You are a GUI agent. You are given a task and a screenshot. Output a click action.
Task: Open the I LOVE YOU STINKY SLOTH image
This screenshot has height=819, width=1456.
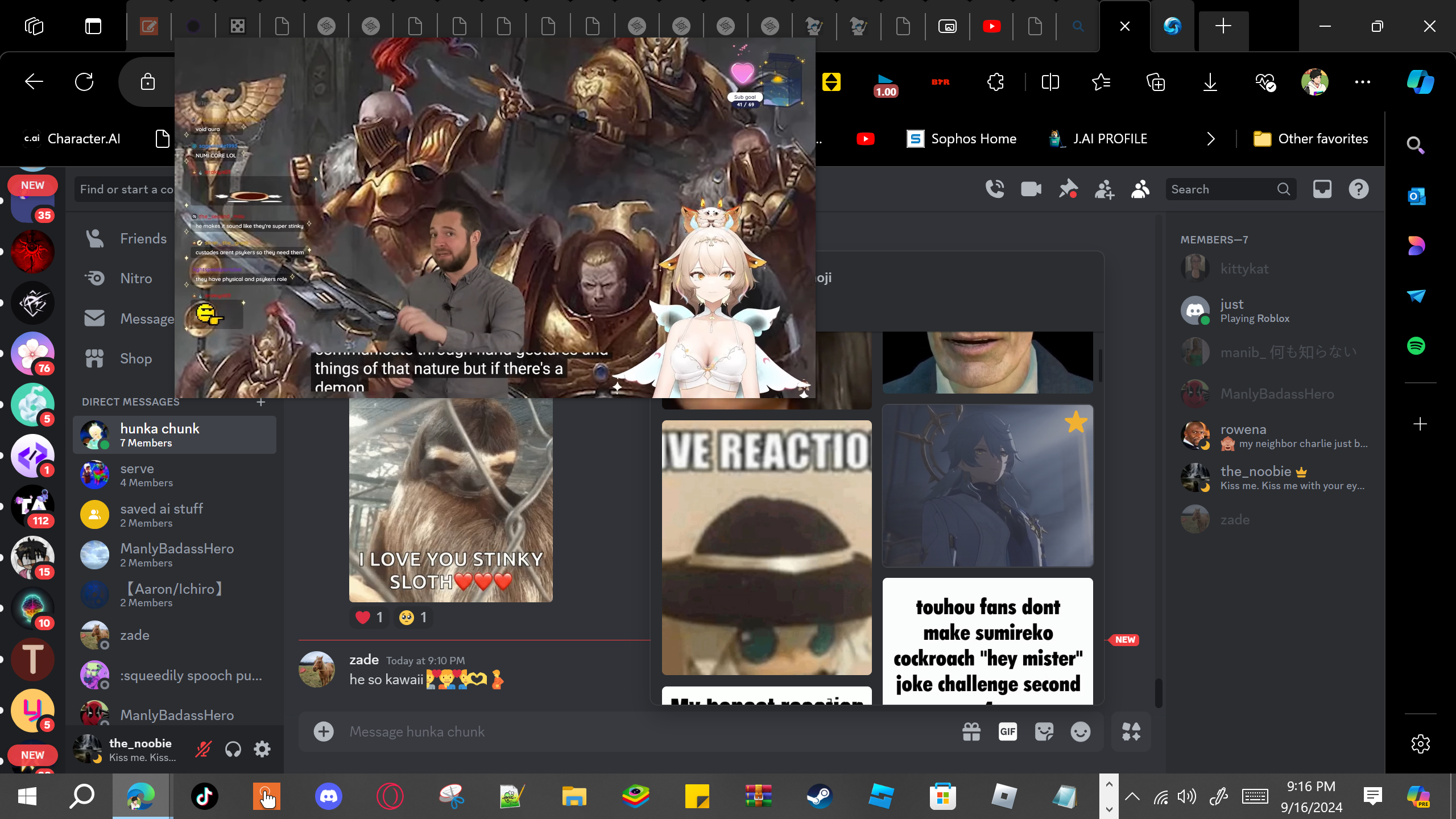(x=450, y=500)
